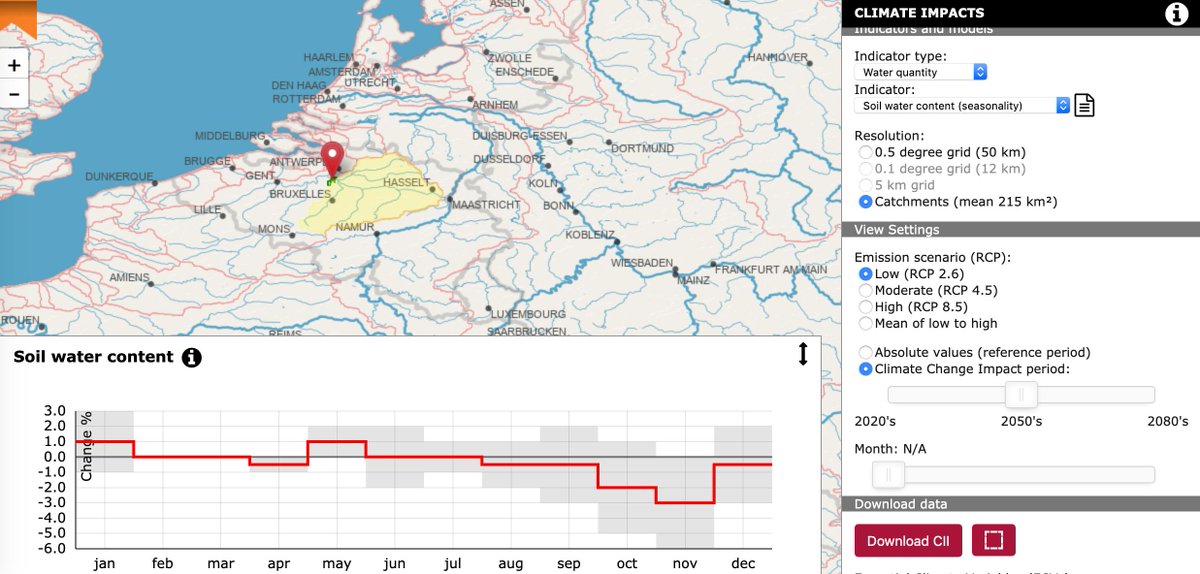Choose Low (RCP 2.6) scenario
This screenshot has width=1200, height=574.
[866, 274]
